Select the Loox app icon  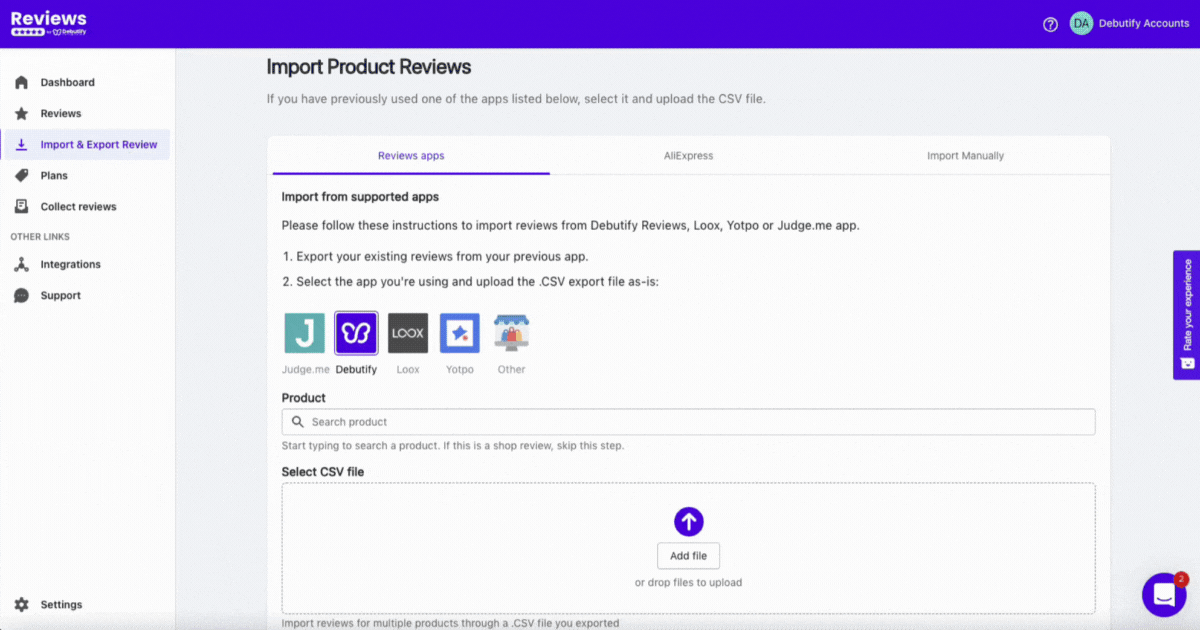pos(408,333)
